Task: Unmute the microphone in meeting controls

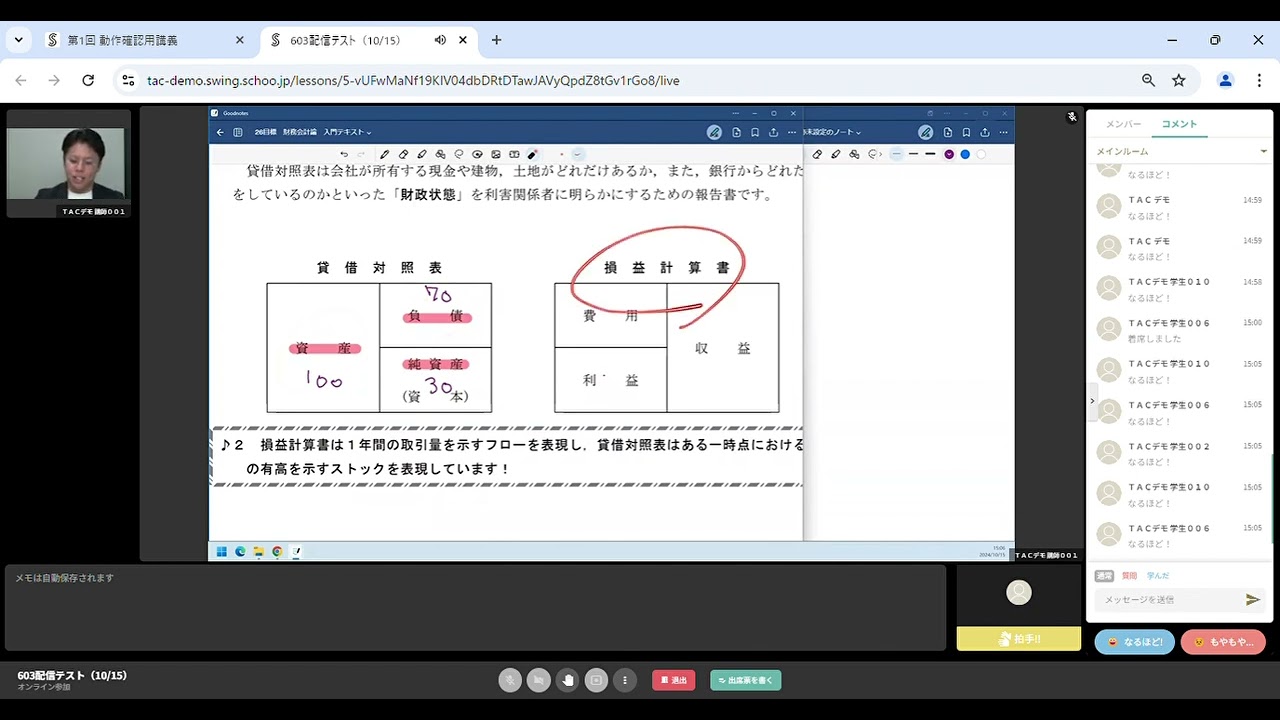Action: click(510, 680)
